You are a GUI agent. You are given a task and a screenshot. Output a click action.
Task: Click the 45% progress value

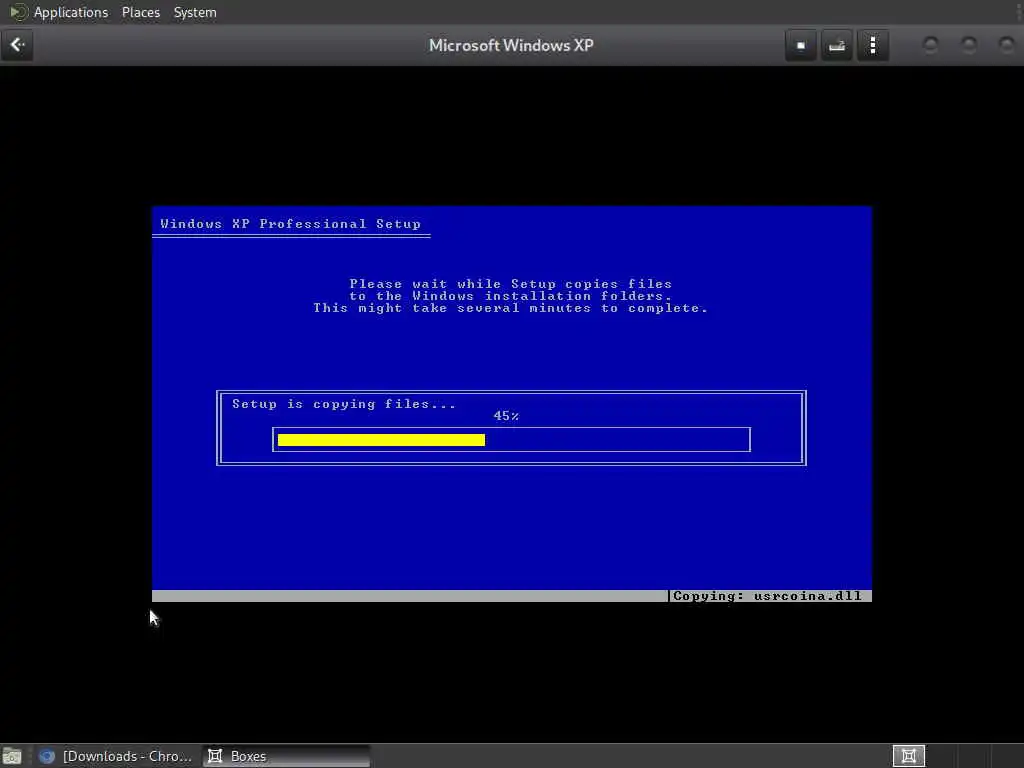click(x=506, y=416)
